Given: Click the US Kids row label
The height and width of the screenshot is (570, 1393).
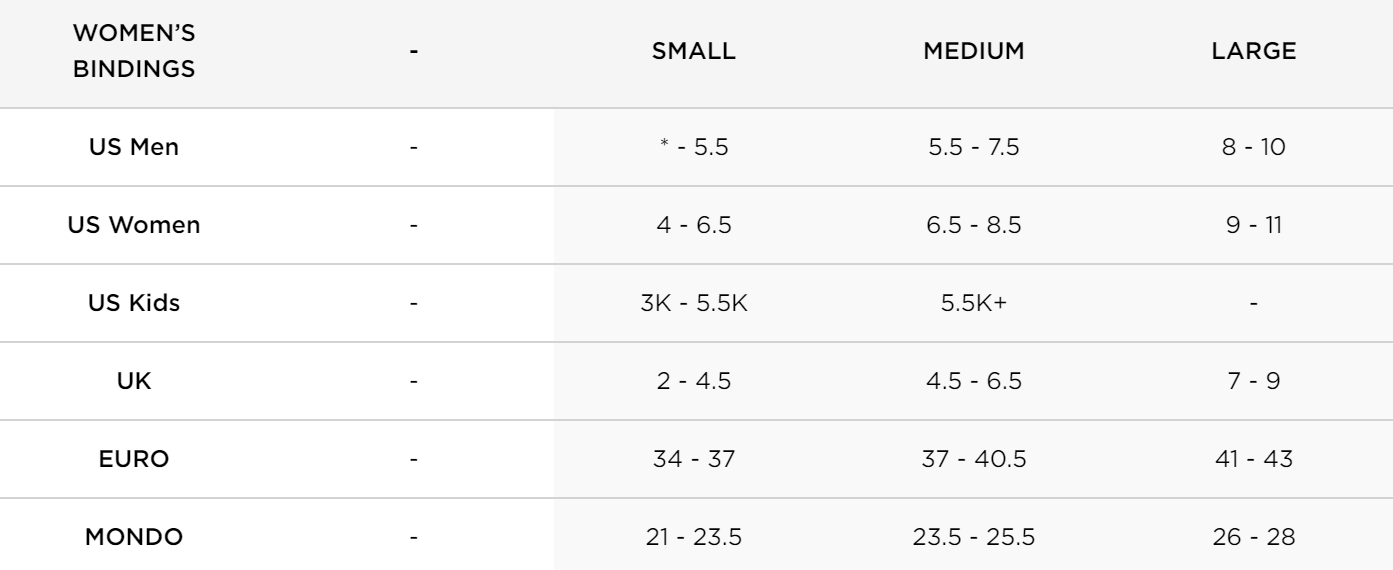Looking at the screenshot, I should point(134,303).
